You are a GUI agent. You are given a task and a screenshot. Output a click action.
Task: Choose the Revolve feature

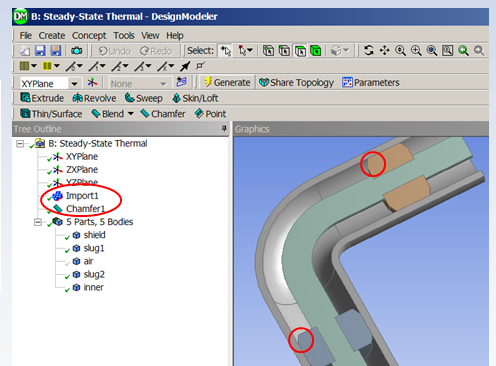[94, 98]
